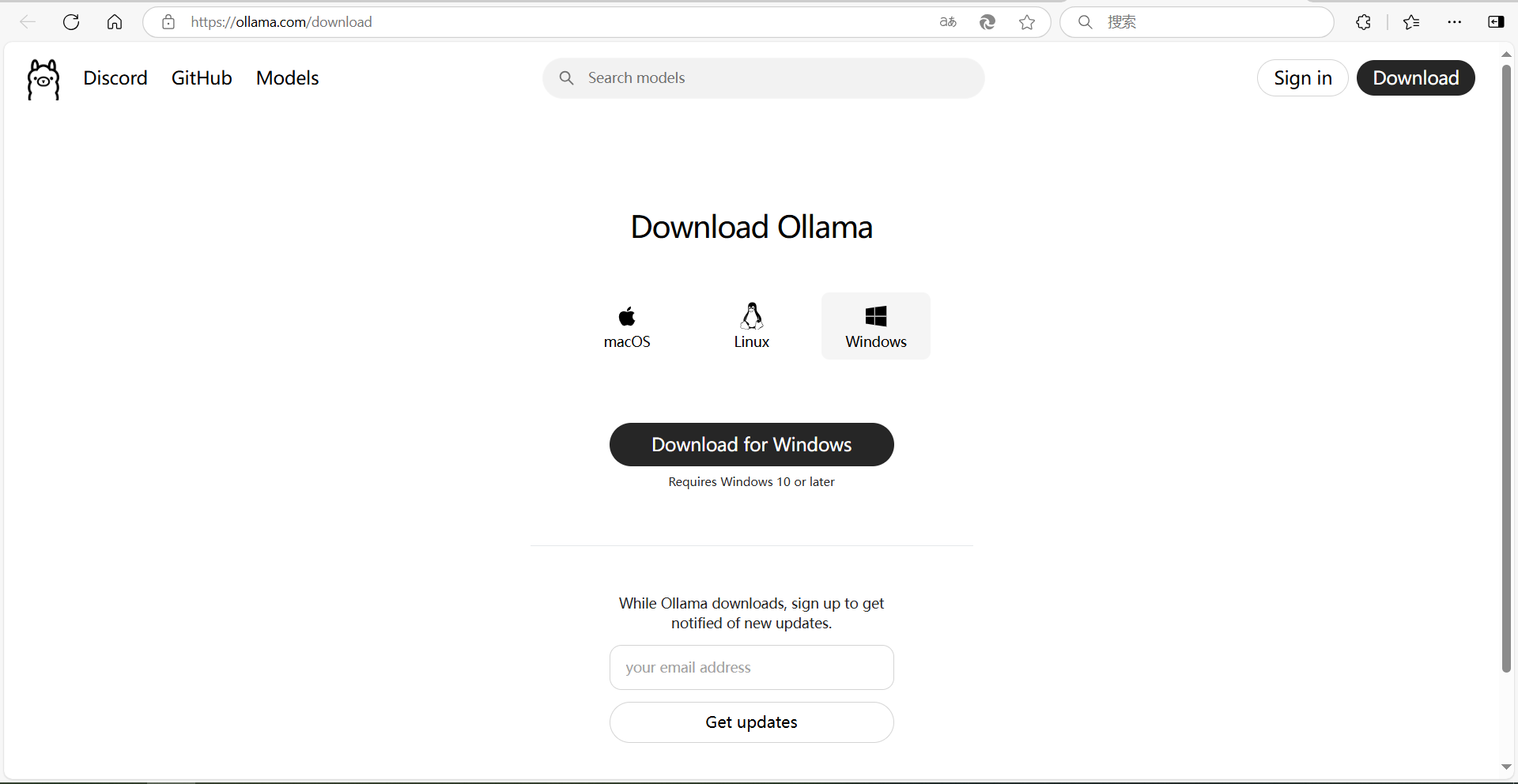Select the macOS platform option
This screenshot has height=784, width=1518.
point(627,326)
